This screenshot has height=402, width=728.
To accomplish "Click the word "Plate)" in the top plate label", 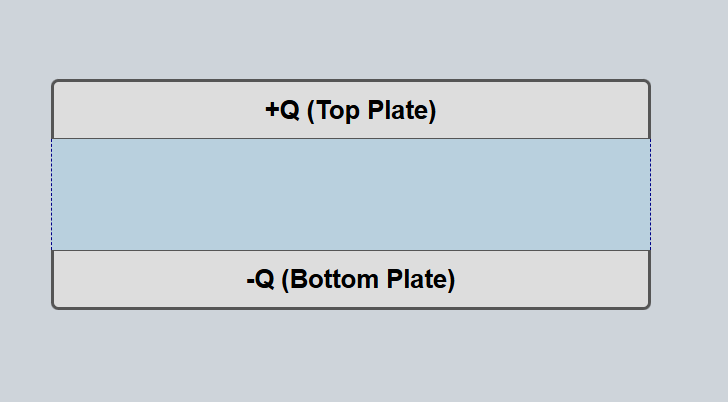I will (402, 110).
